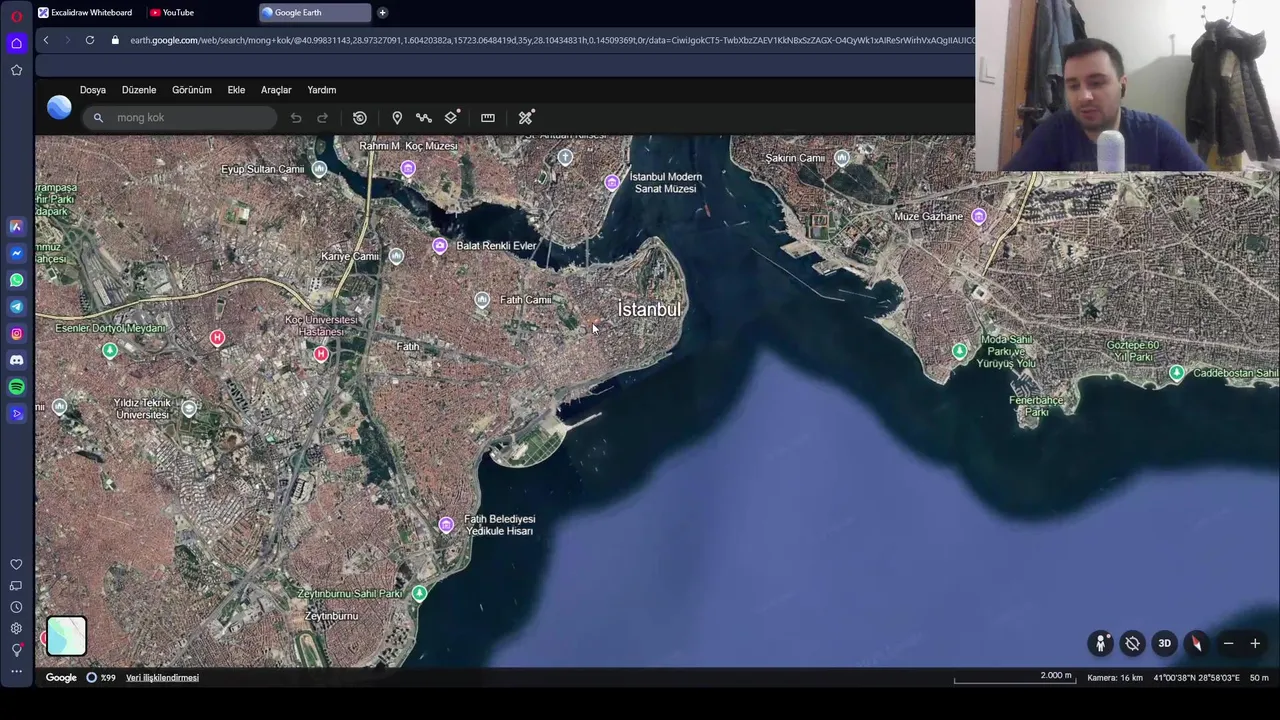The image size is (1280, 720).
Task: Add a placemark with pin icon
Action: pyautogui.click(x=397, y=118)
